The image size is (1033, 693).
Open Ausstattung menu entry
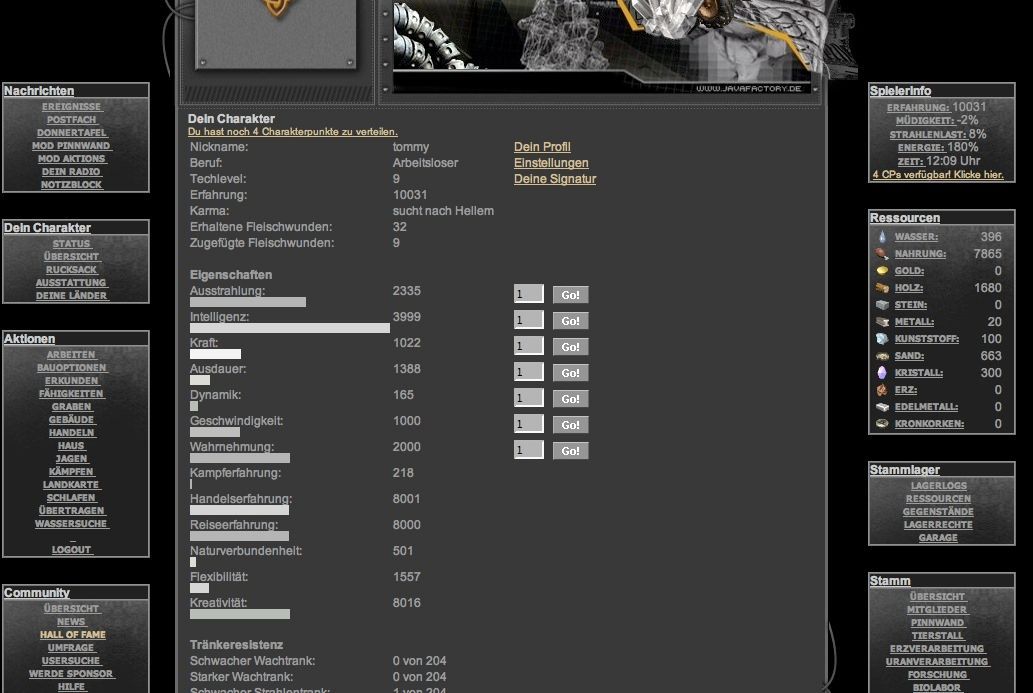pyautogui.click(x=71, y=283)
